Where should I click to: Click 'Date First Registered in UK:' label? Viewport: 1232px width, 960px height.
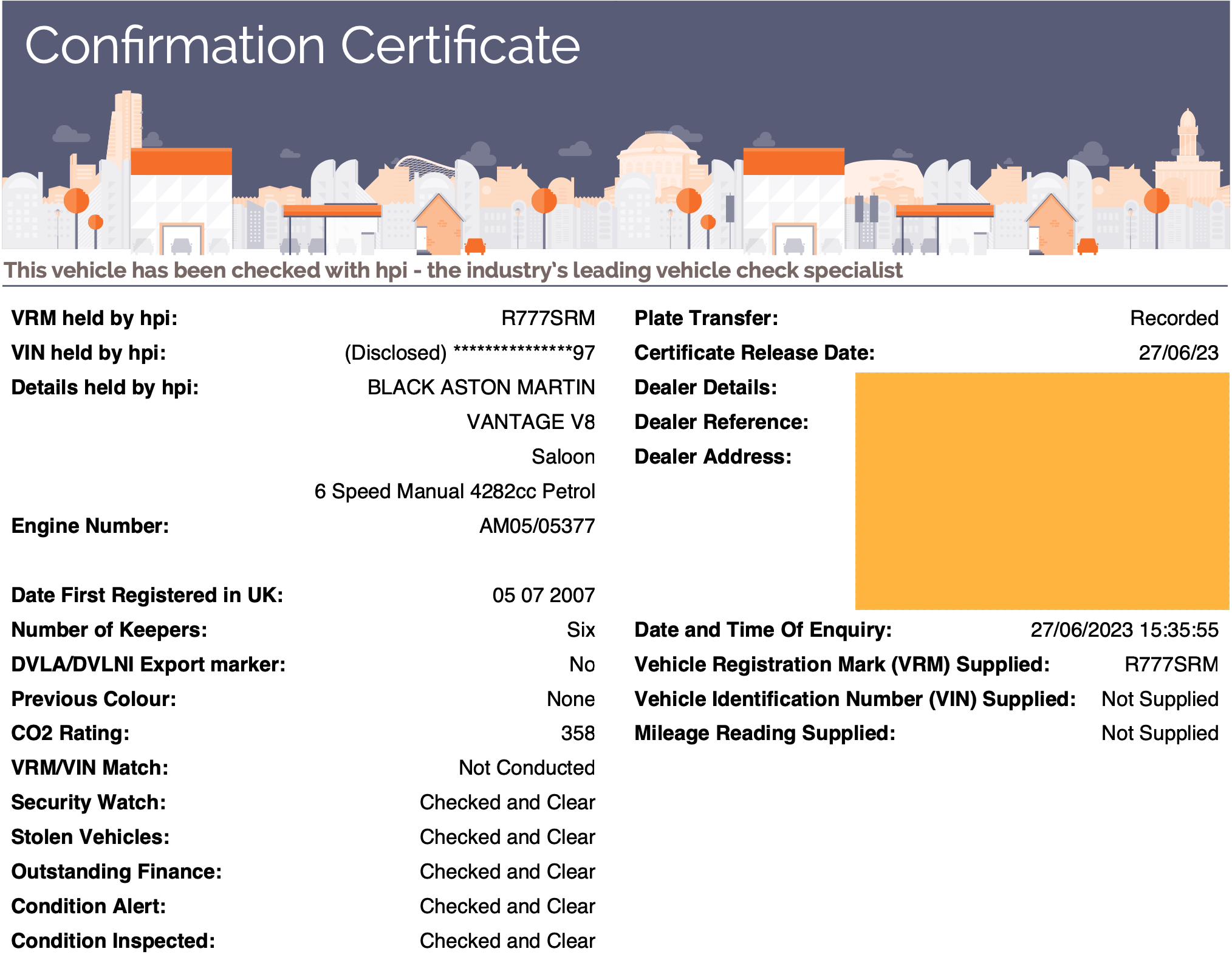[147, 595]
